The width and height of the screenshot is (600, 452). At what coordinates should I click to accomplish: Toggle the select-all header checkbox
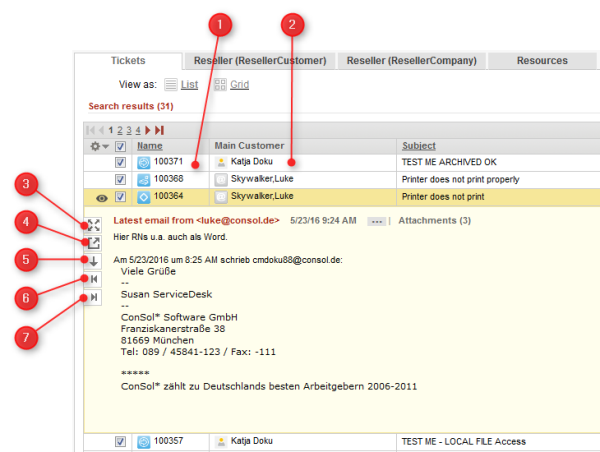120,146
